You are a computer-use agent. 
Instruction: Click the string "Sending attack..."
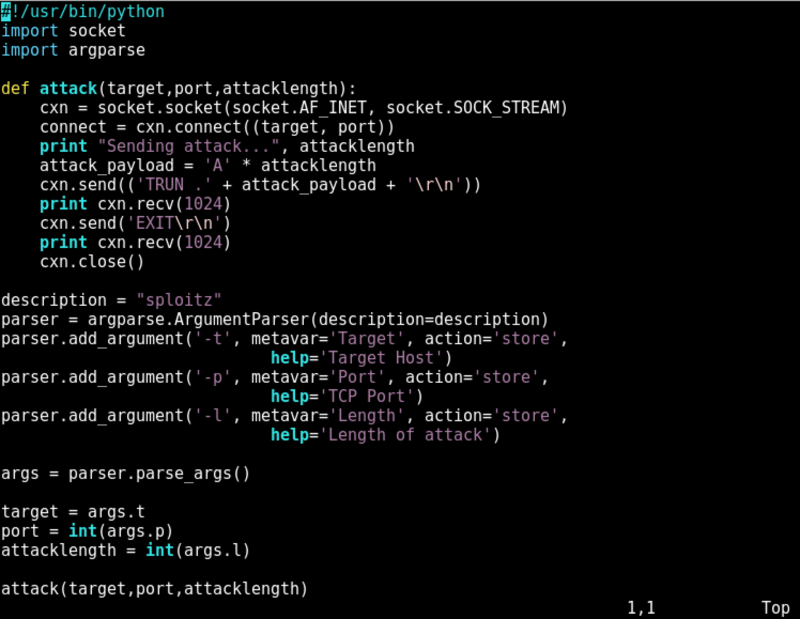pos(188,146)
